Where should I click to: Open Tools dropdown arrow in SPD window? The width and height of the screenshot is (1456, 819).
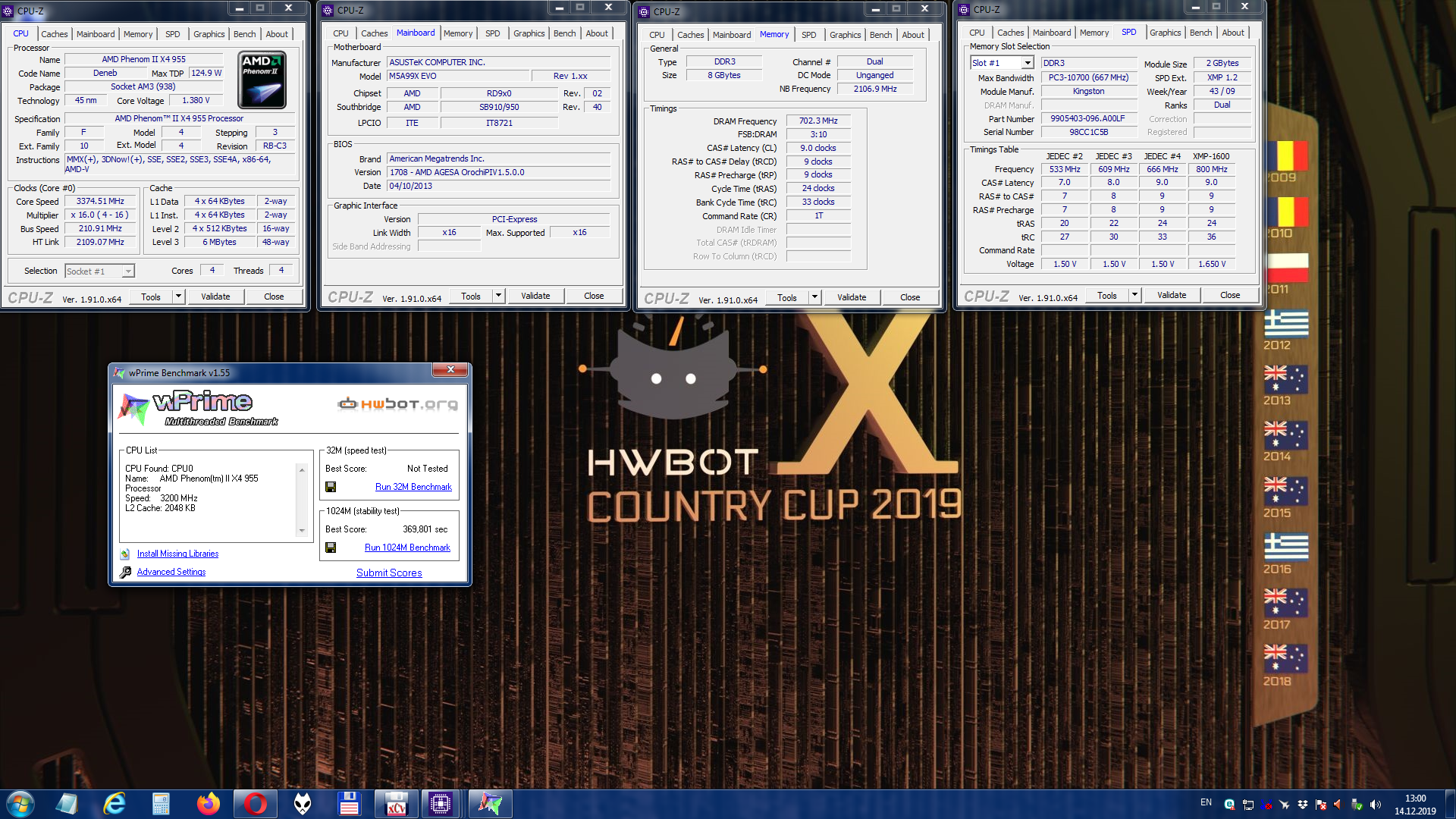[x=1134, y=295]
